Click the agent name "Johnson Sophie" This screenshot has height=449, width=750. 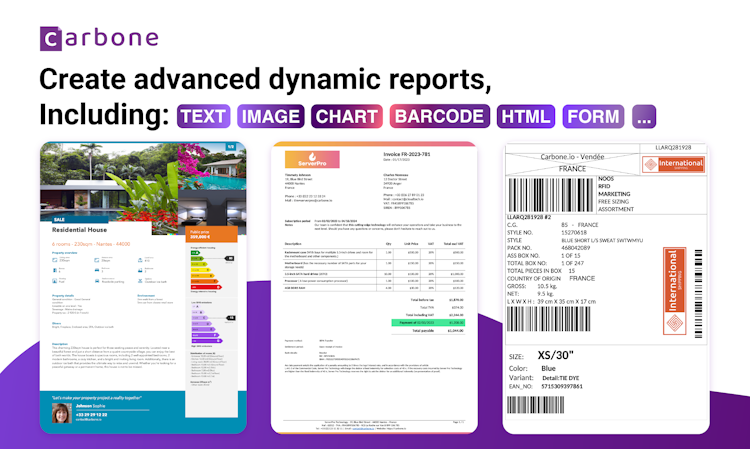(x=90, y=406)
